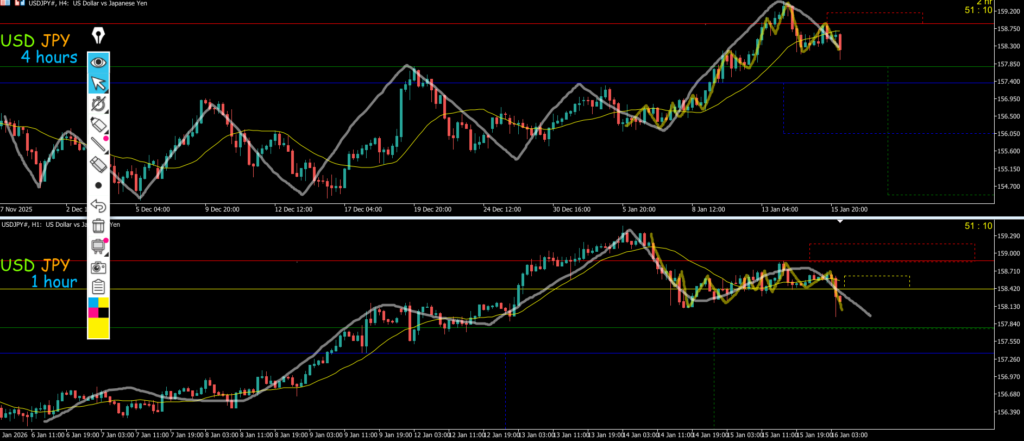Select the pencil drawing tool
The width and height of the screenshot is (1024, 441).
click(x=98, y=143)
